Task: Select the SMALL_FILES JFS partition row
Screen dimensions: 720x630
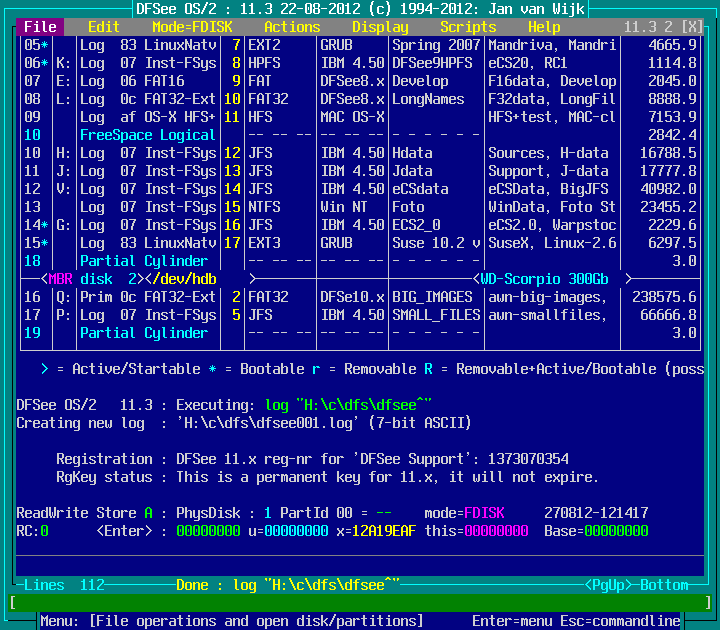Action: 360,315
